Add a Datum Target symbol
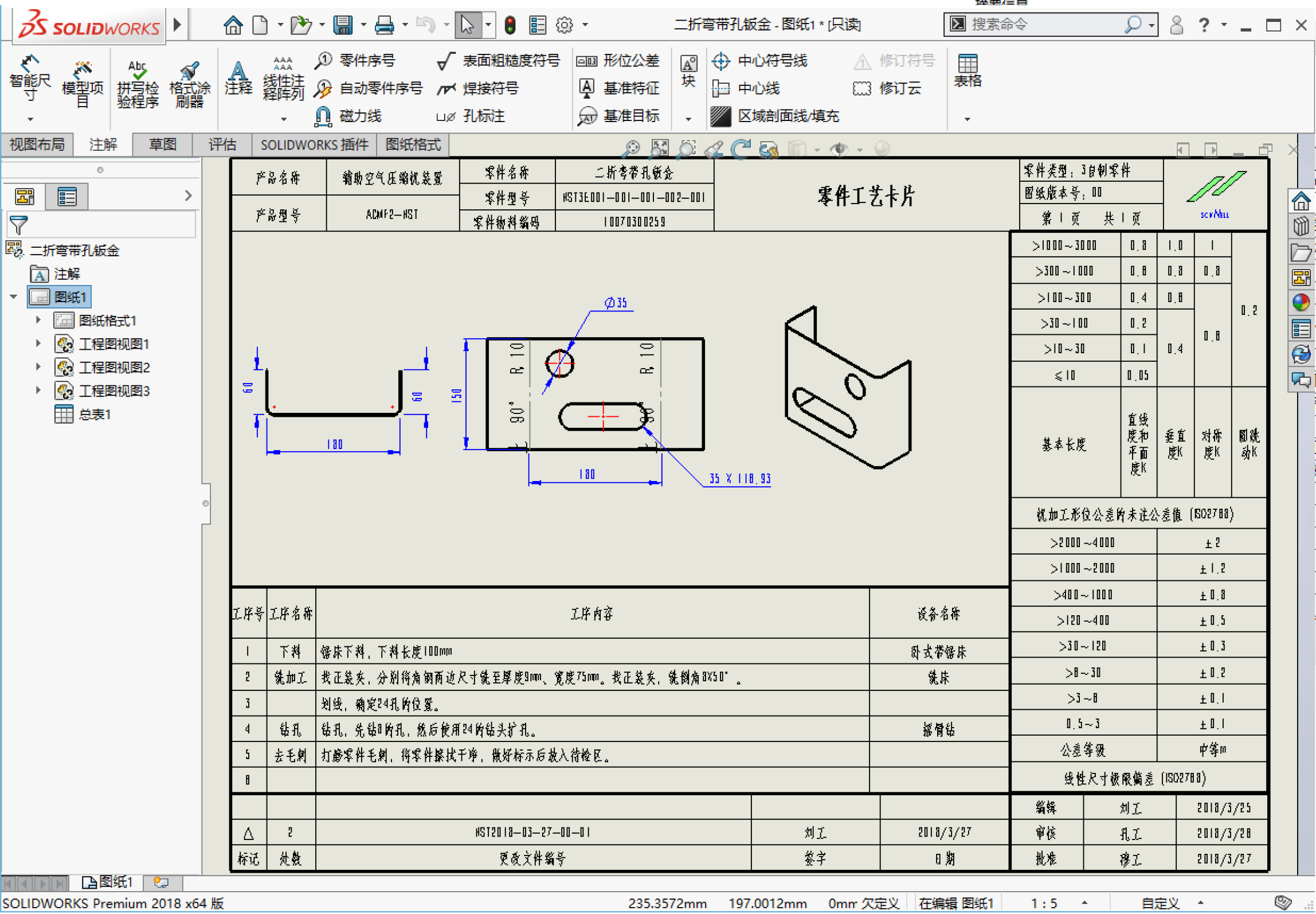Viewport: 1316px width, 914px height. coord(618,116)
